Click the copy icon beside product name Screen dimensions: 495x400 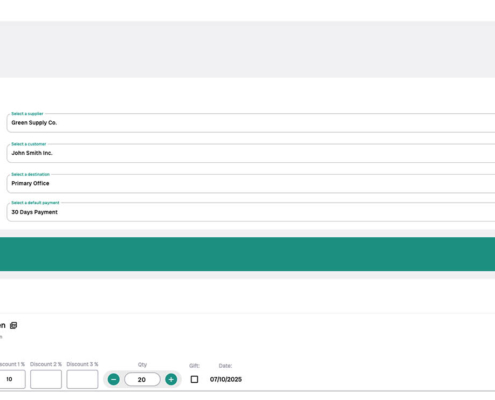pos(13,325)
